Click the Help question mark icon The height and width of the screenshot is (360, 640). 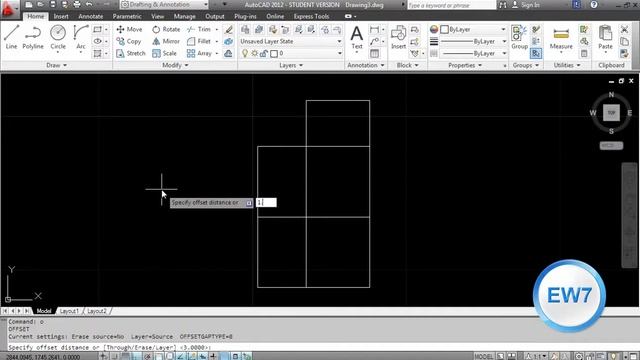[594, 4]
